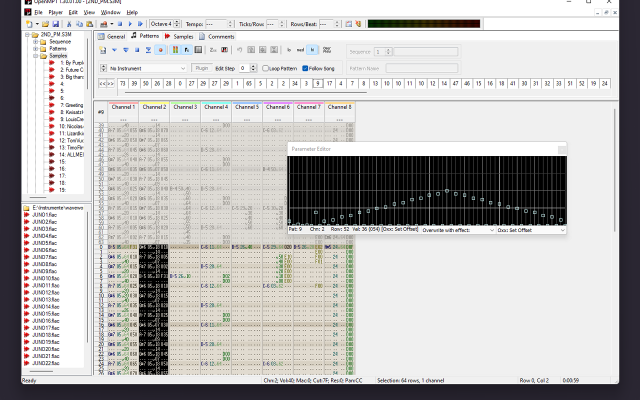Select the 'lo' detail level
640x400 pixels.
tap(289, 50)
